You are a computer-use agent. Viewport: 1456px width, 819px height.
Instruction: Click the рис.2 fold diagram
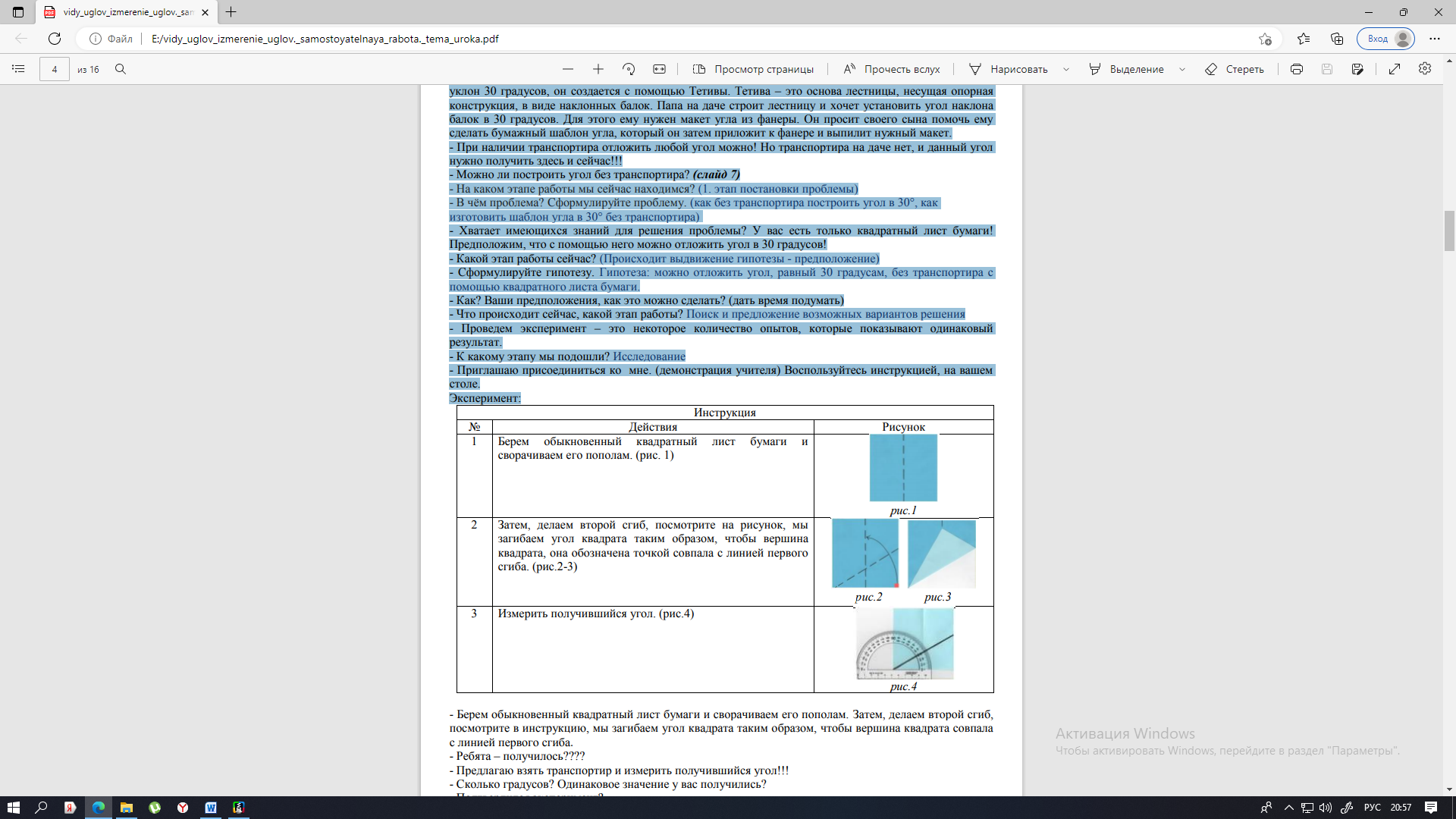coord(865,553)
